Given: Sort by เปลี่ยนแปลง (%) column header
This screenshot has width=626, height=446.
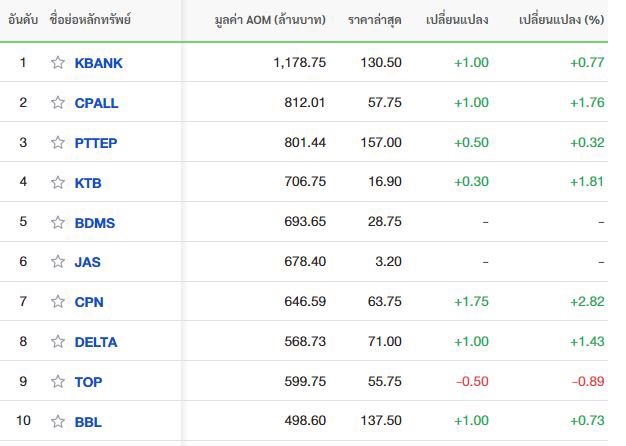Looking at the screenshot, I should click(x=561, y=20).
